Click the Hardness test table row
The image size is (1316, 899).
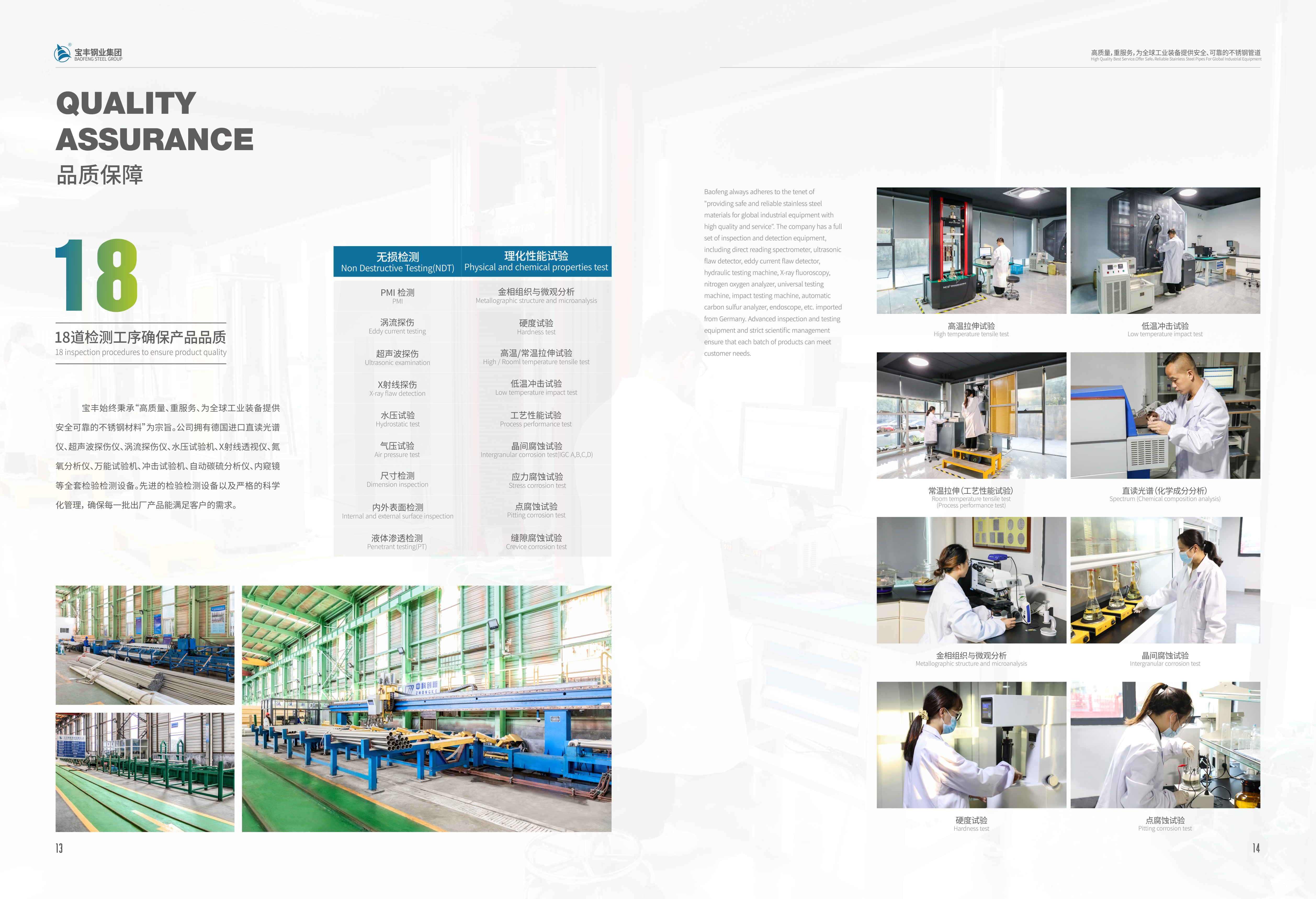tap(536, 327)
